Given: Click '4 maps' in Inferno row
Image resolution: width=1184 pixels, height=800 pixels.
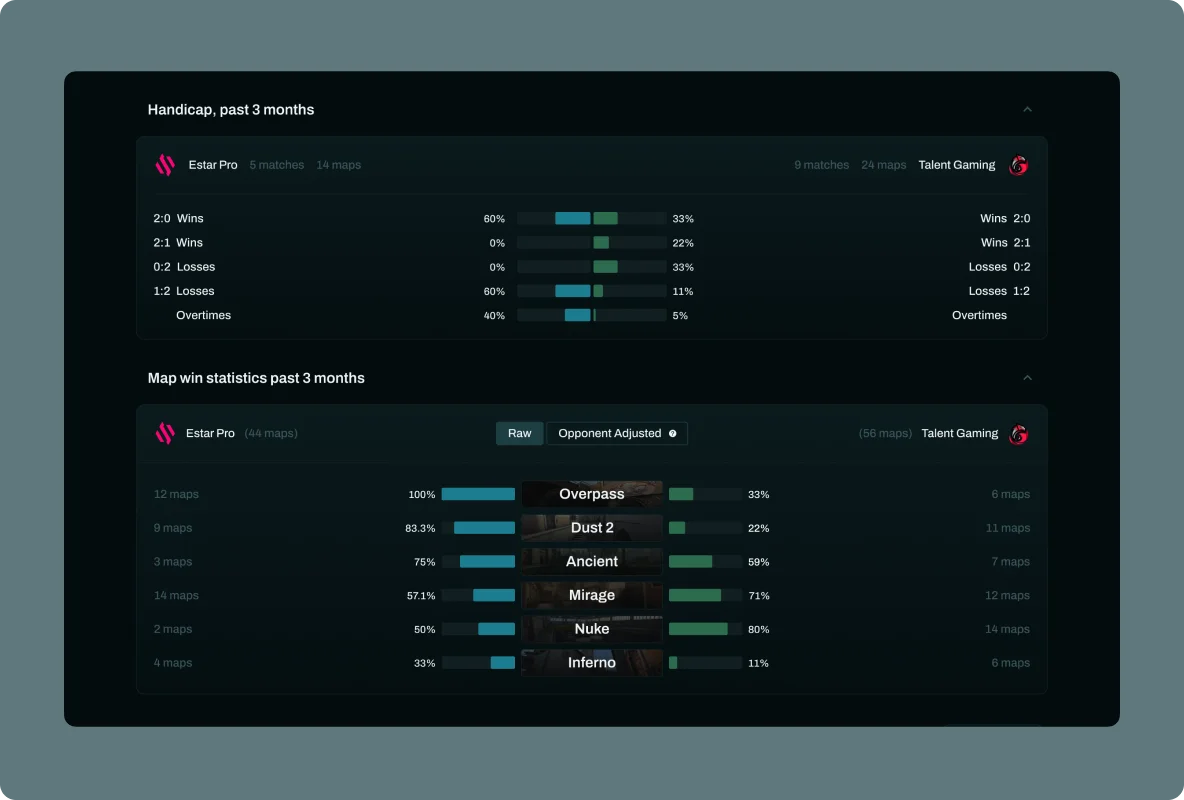Looking at the screenshot, I should 173,663.
